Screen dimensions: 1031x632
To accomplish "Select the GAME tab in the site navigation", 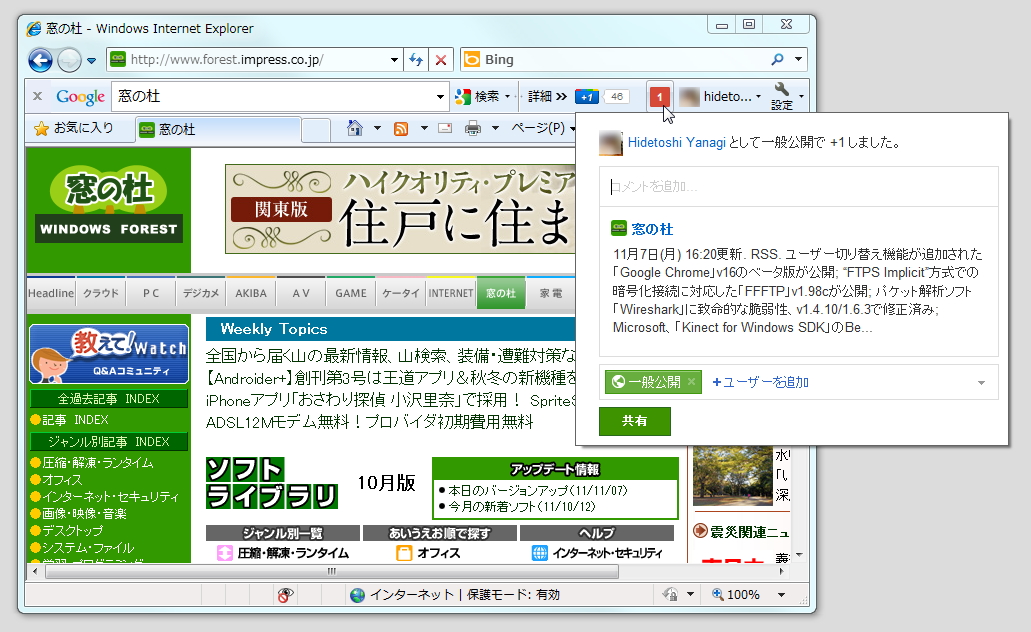I will pyautogui.click(x=350, y=292).
